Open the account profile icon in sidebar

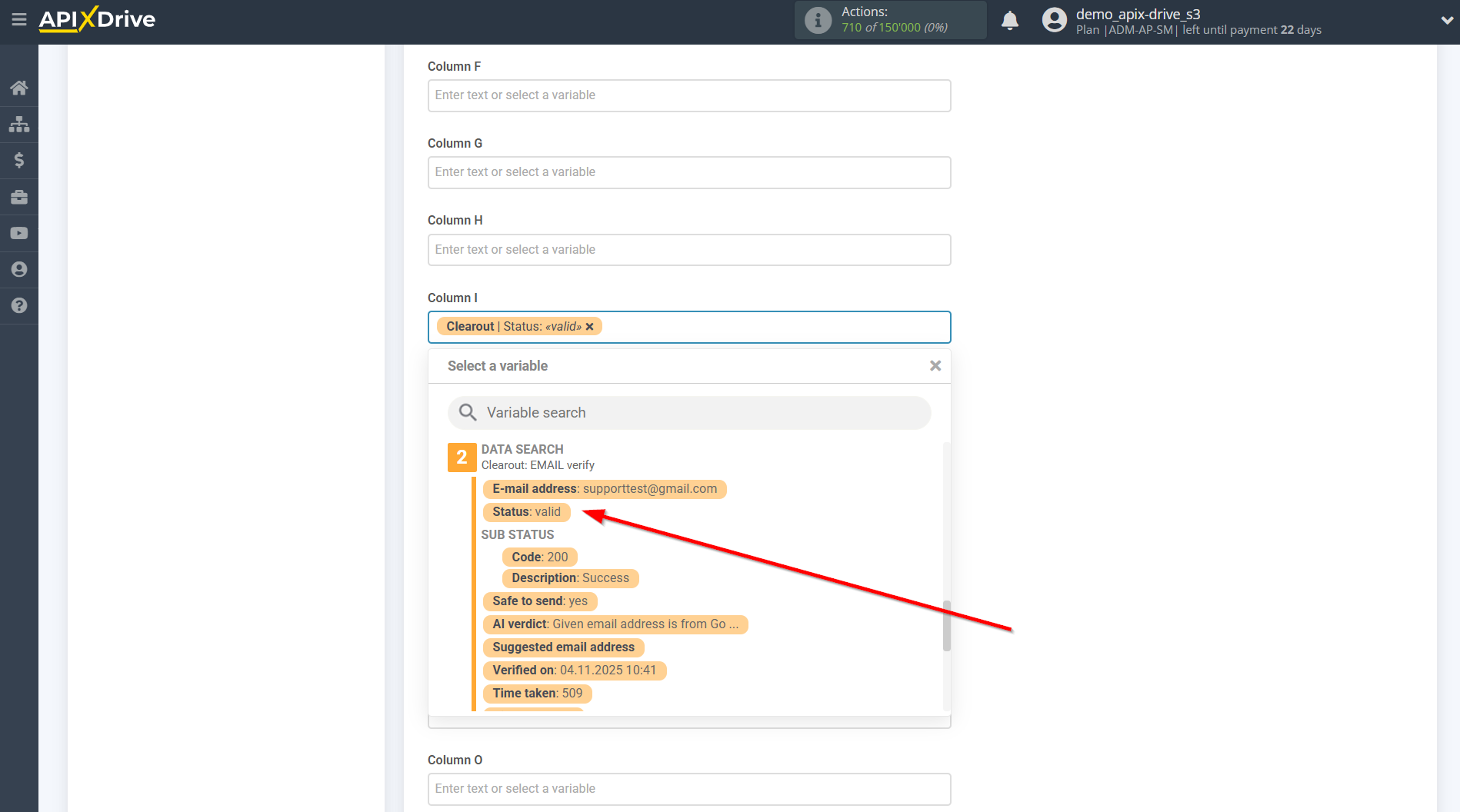pyautogui.click(x=19, y=269)
